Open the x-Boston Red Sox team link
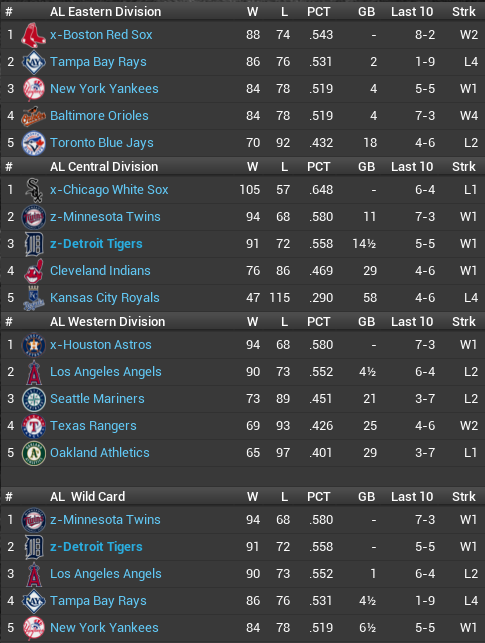Image resolution: width=485 pixels, height=643 pixels. [101, 35]
